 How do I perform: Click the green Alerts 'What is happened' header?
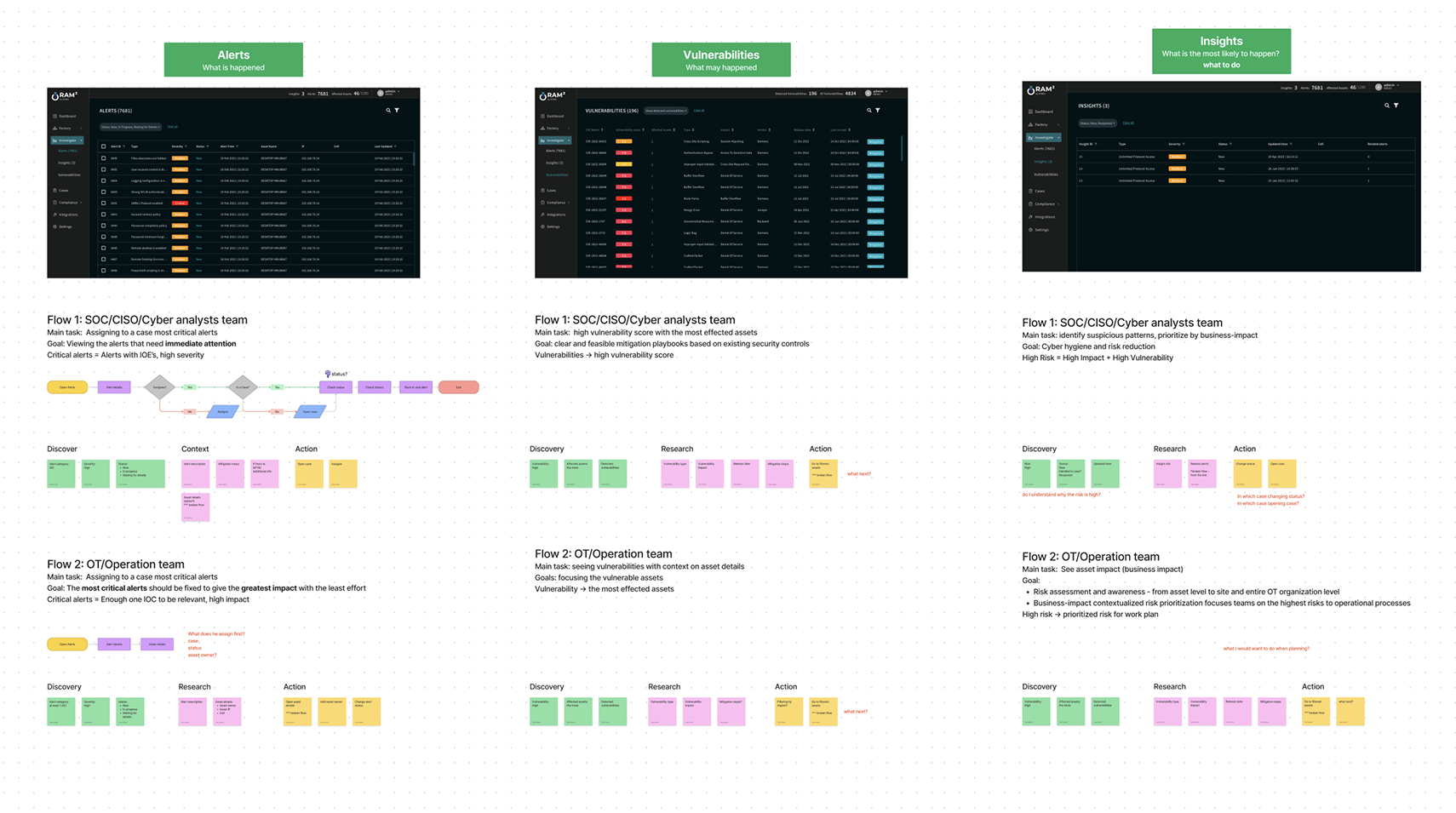point(233,60)
